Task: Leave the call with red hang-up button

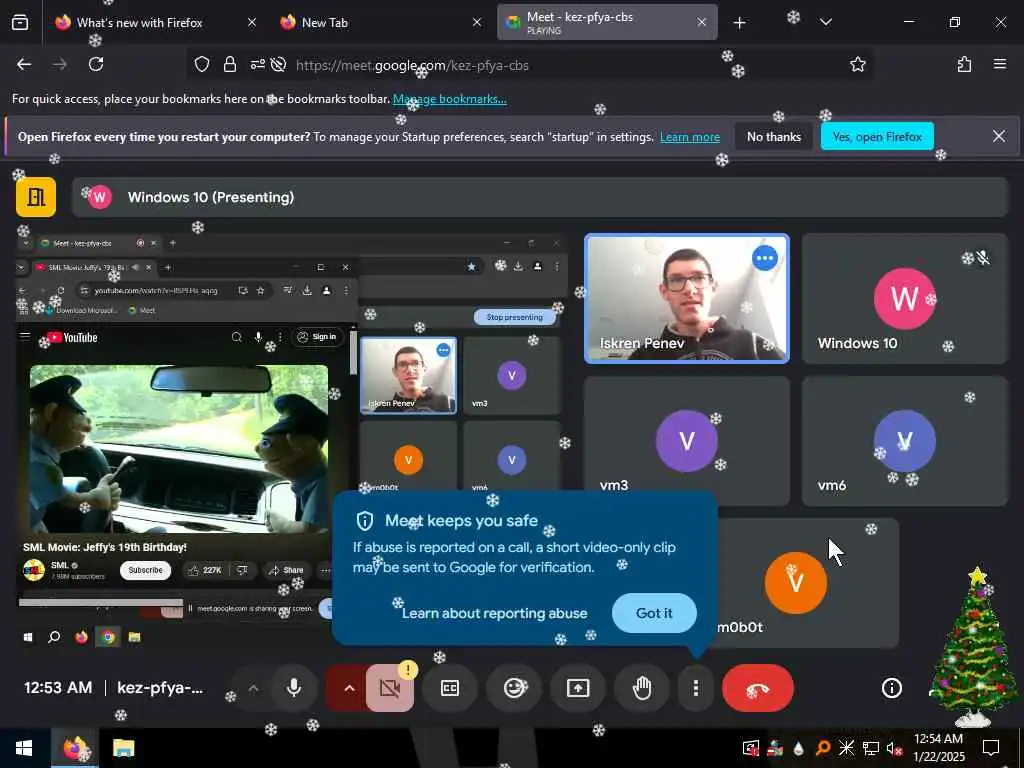Action: point(758,688)
